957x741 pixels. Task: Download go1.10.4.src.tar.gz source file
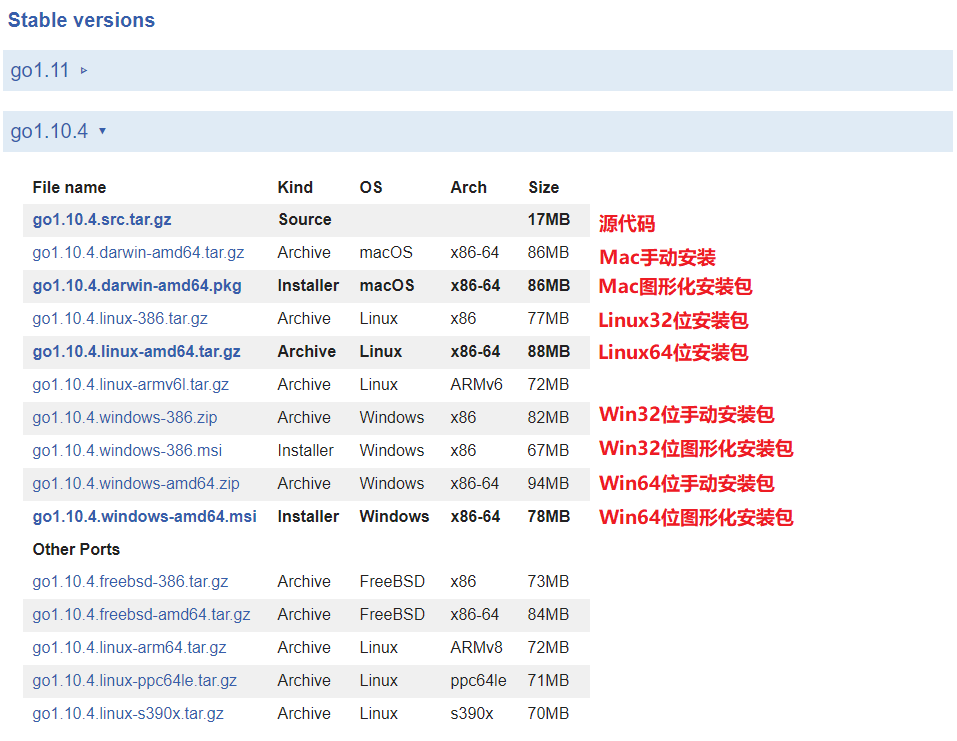[x=102, y=220]
